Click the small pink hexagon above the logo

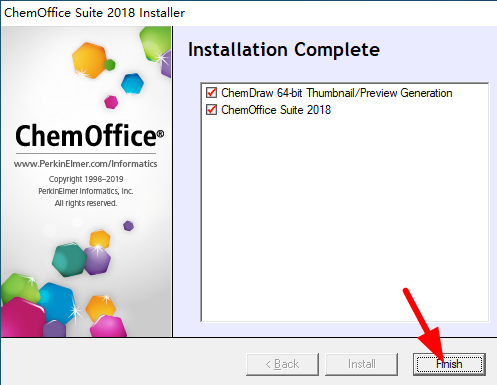pos(111,102)
